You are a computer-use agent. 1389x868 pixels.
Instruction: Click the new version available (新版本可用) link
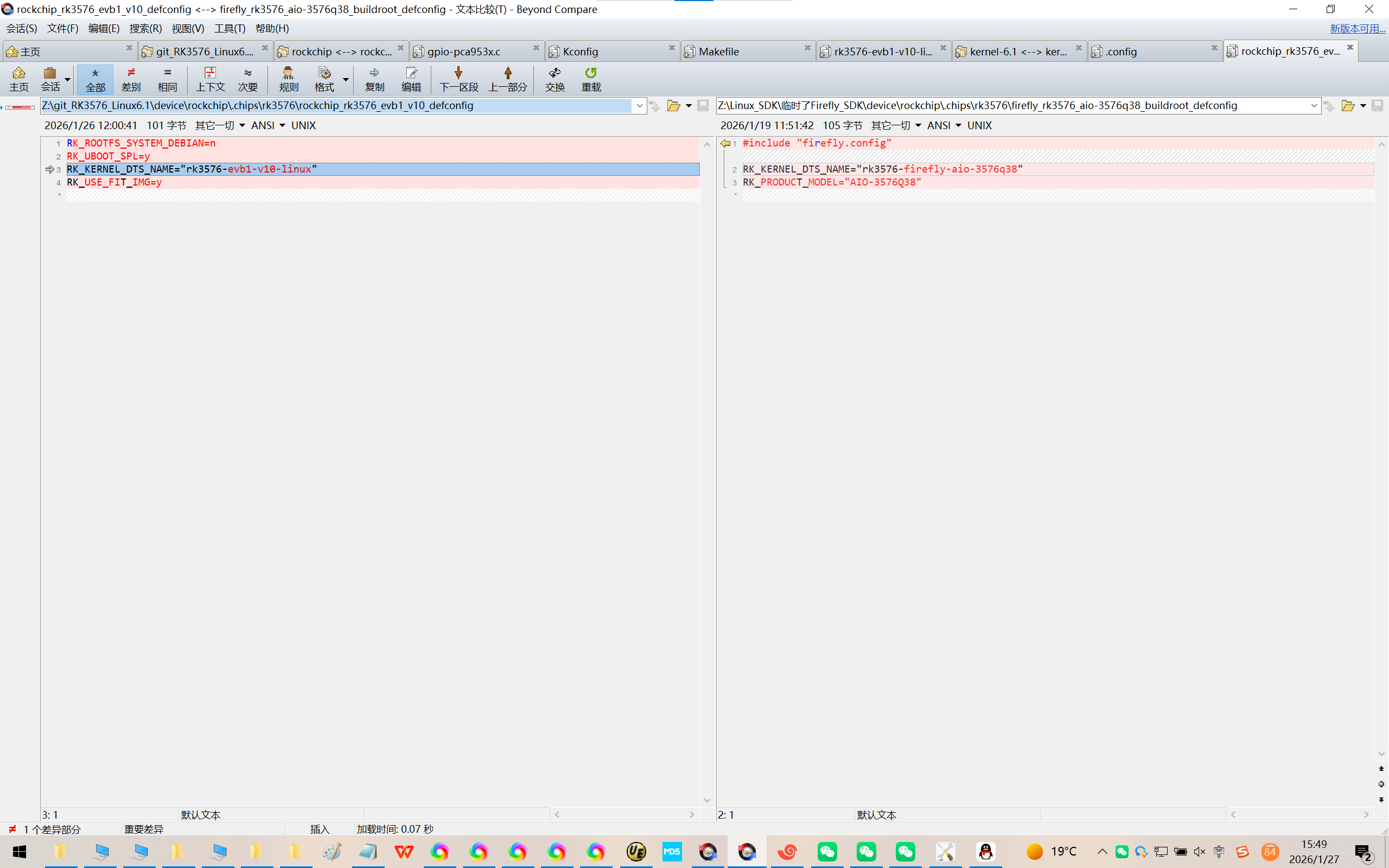click(x=1357, y=28)
